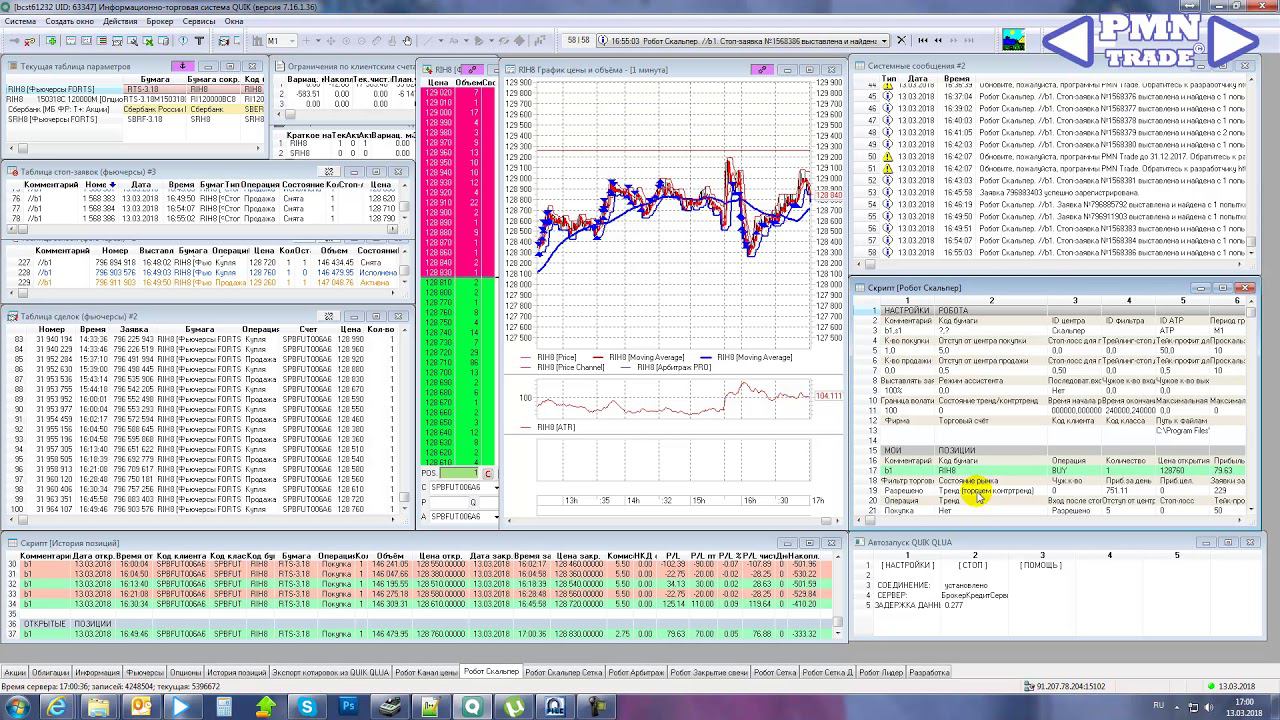This screenshot has height=720, width=1280.
Task: Select the hand pan tool in toolbar
Action: coord(407,41)
